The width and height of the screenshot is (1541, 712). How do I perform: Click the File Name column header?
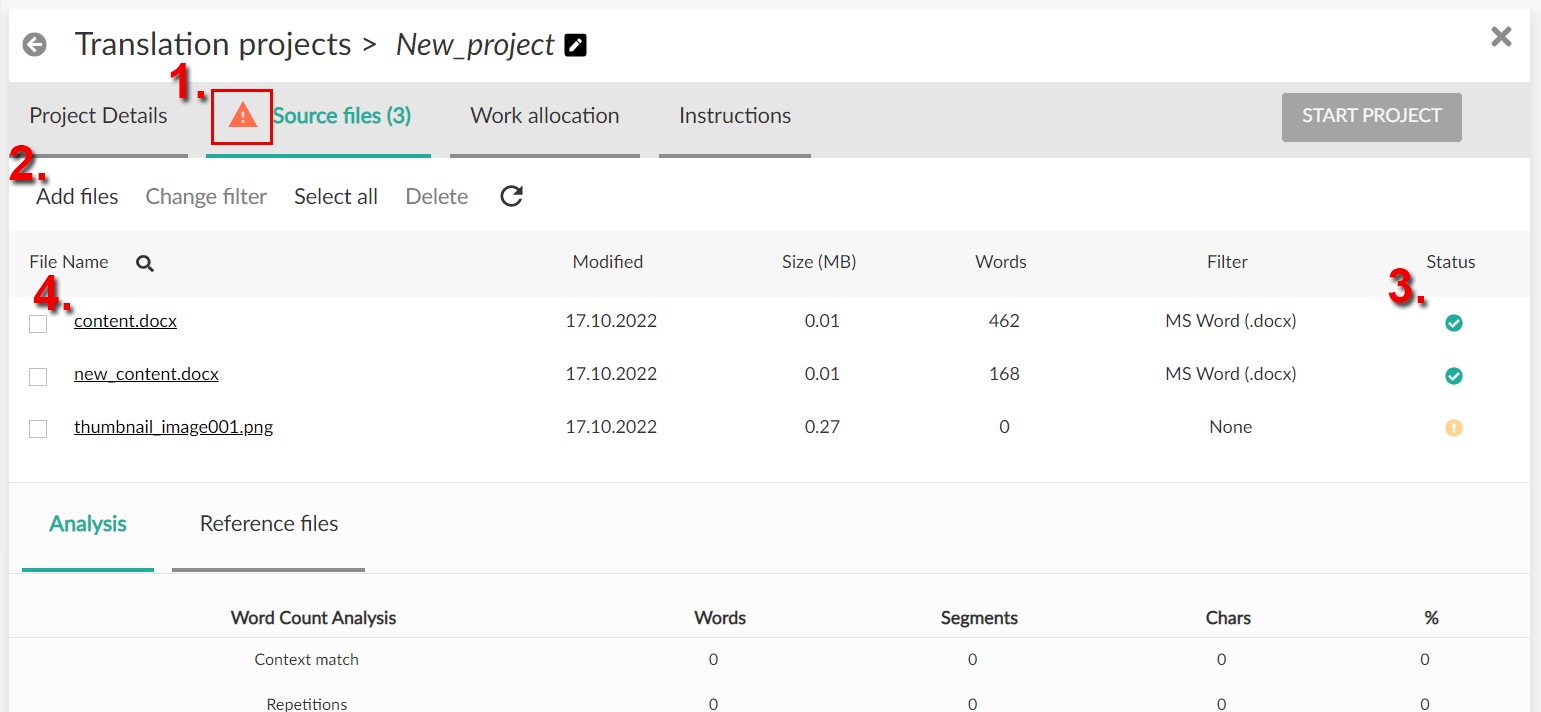69,262
